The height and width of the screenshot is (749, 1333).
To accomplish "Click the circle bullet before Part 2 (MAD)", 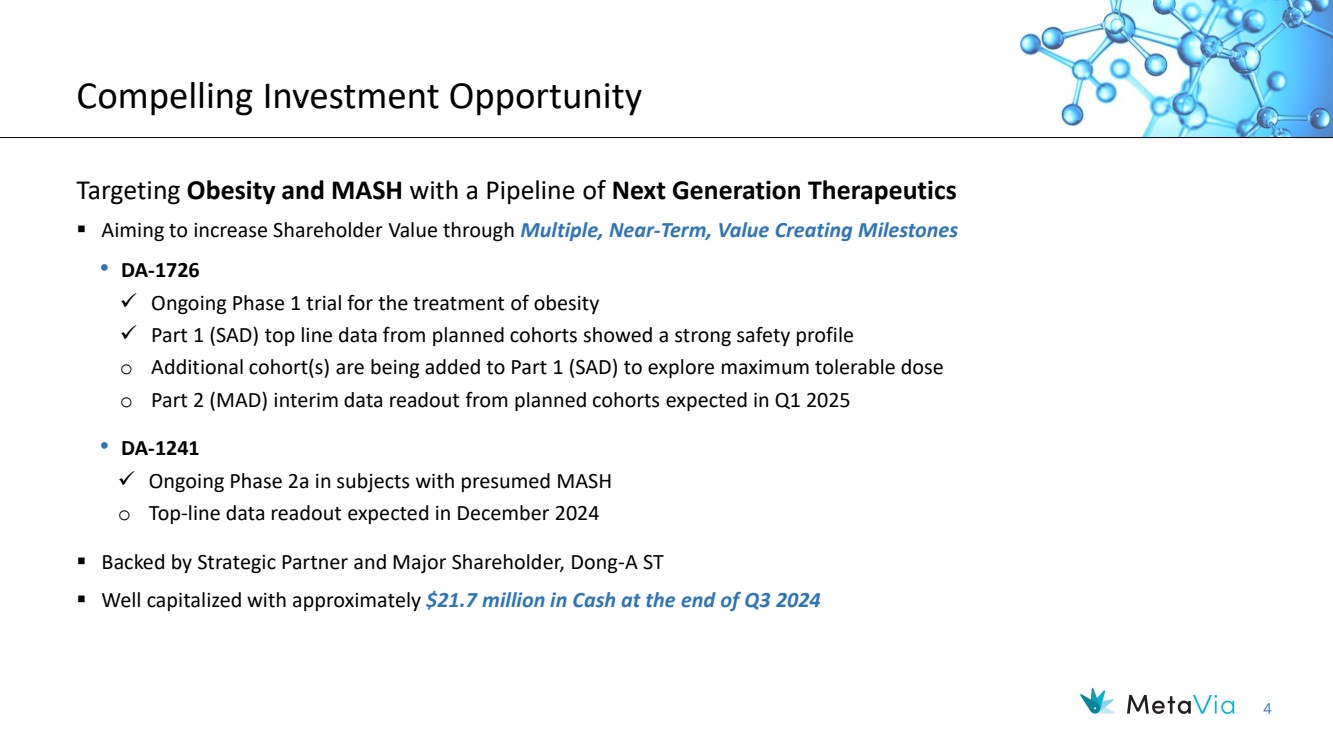I will click(x=126, y=401).
